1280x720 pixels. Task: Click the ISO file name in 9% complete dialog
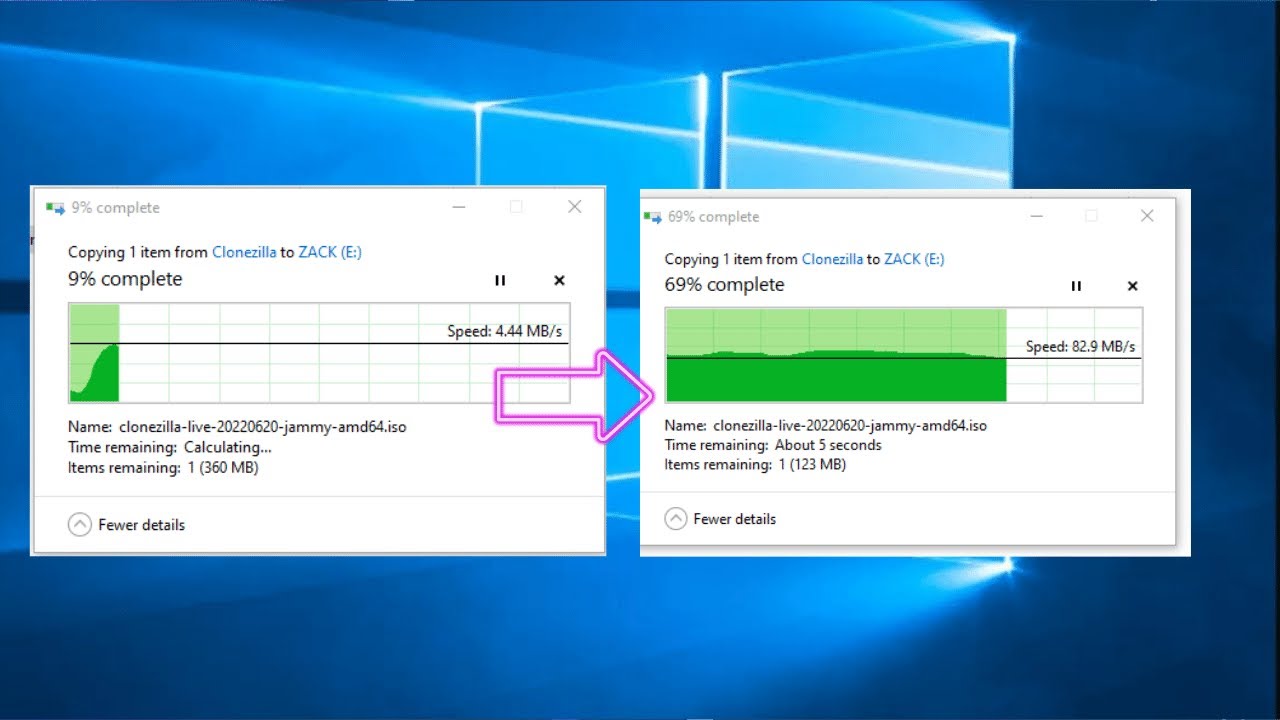pos(263,427)
